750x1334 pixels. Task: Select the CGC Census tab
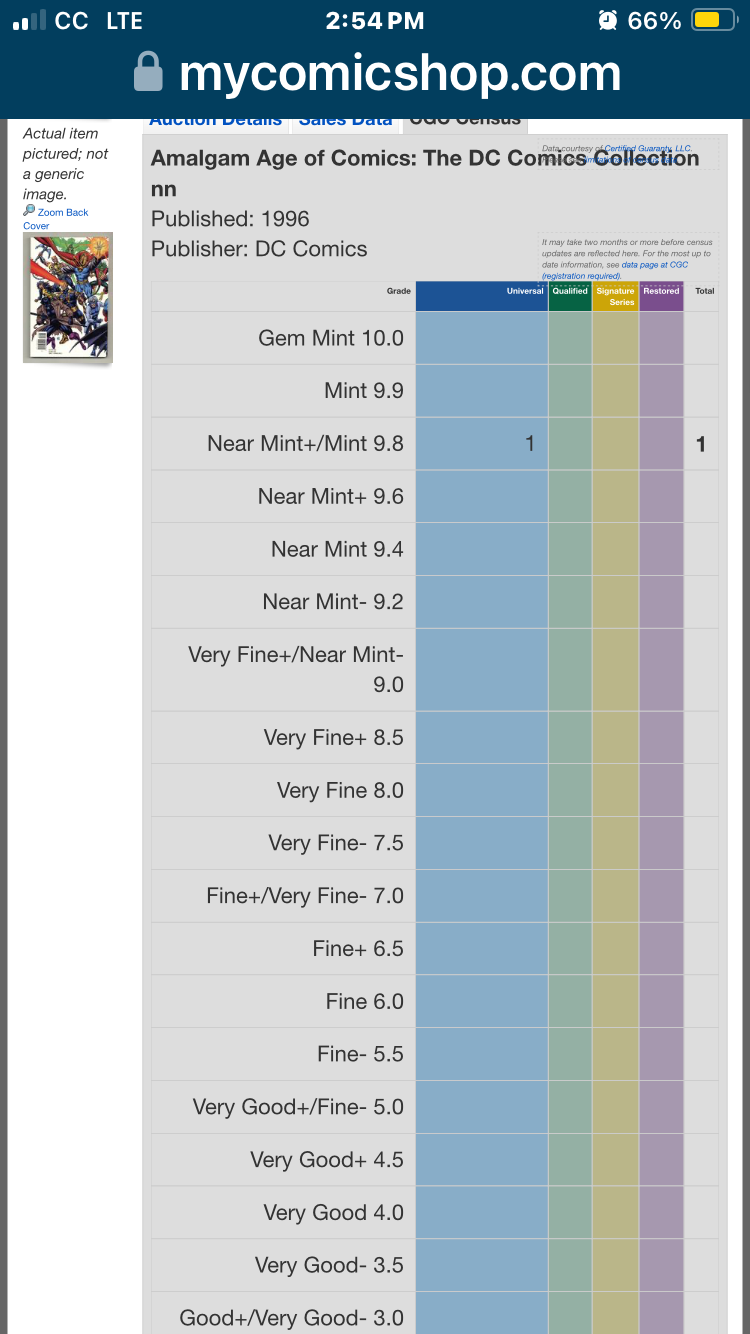coord(465,120)
